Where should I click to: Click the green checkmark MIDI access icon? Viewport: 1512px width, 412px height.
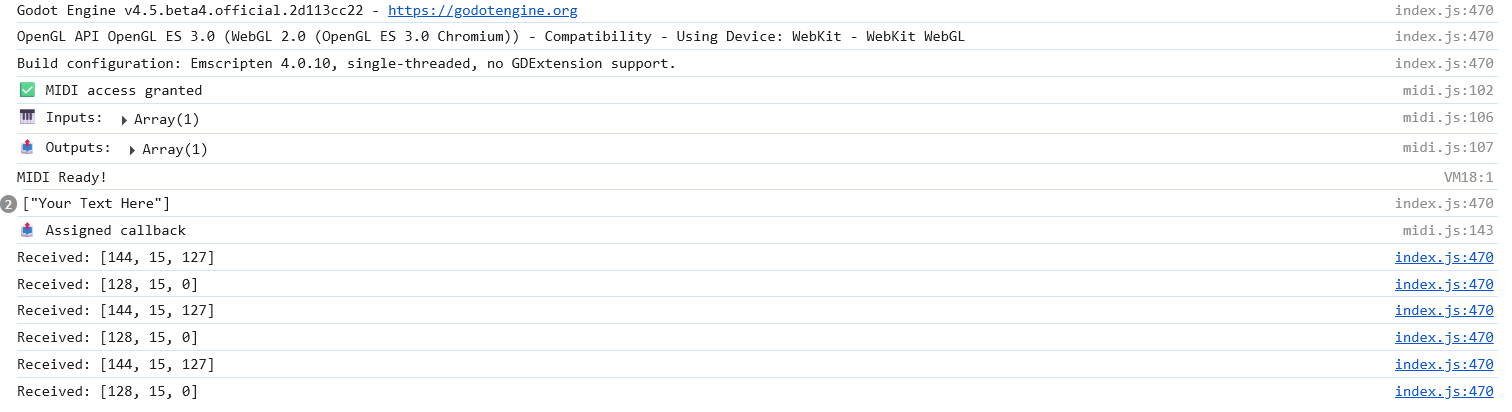tap(27, 90)
